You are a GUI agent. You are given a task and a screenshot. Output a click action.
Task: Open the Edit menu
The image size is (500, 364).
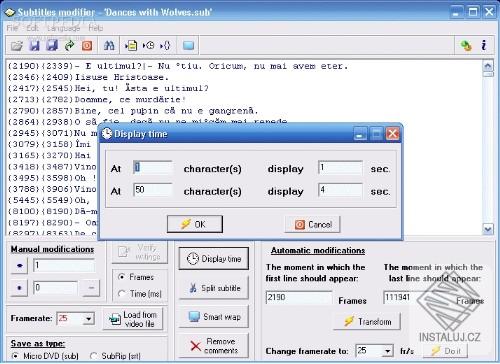tap(32, 28)
